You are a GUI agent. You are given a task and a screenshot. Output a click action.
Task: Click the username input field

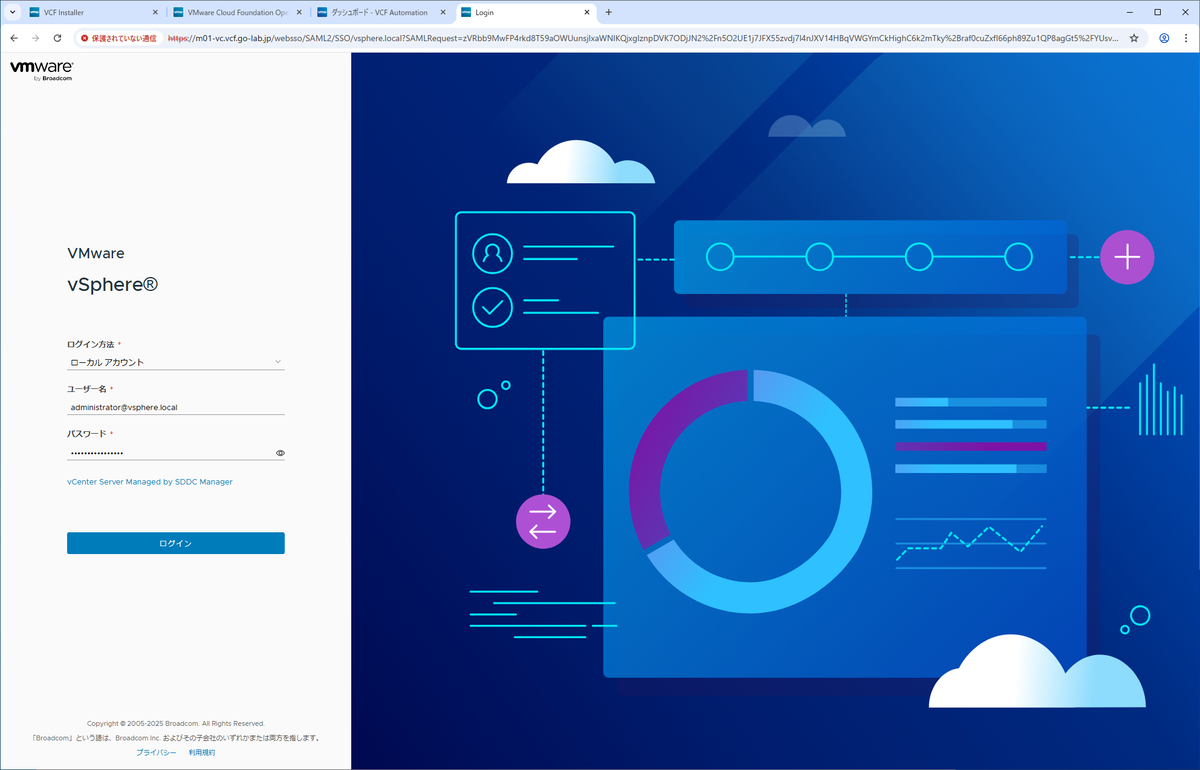(176, 407)
